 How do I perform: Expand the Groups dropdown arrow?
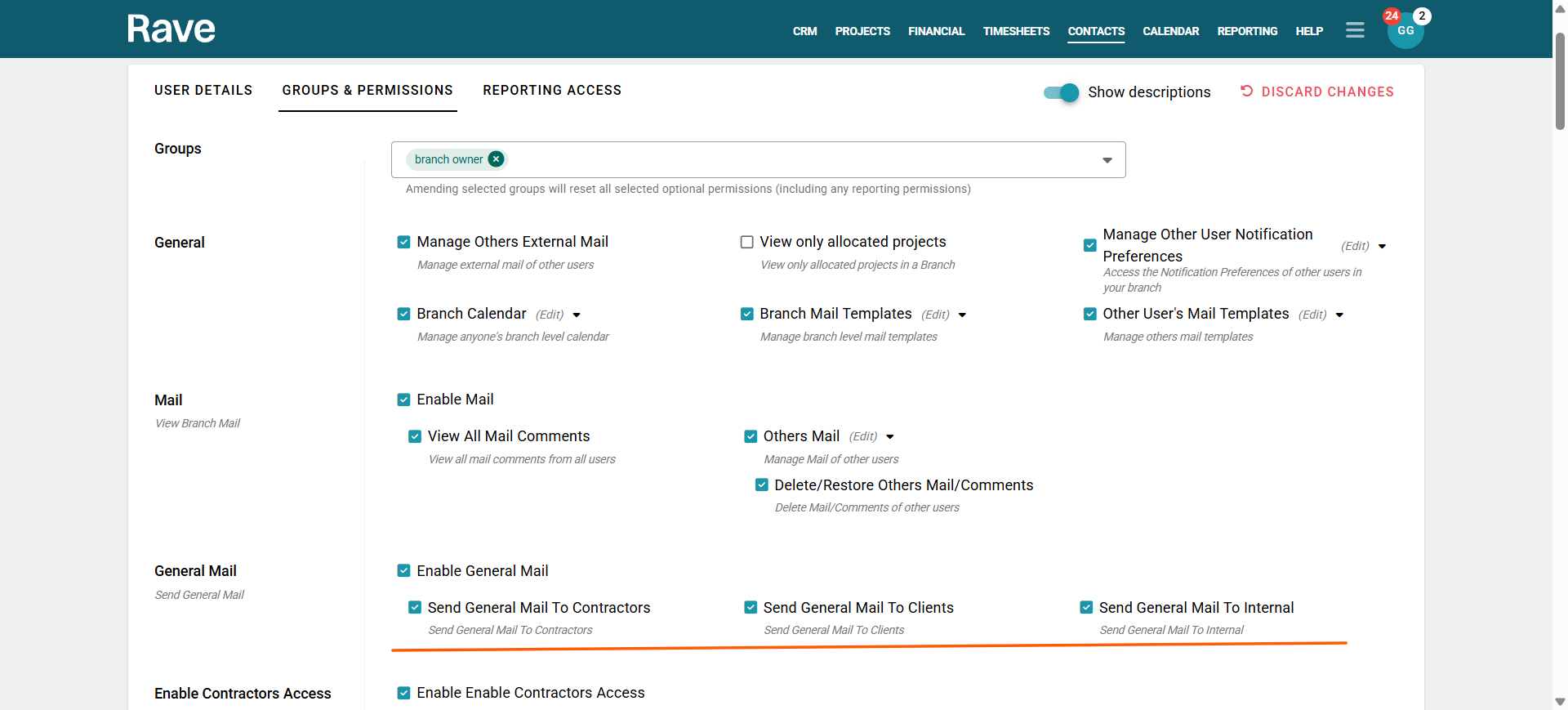[1107, 160]
